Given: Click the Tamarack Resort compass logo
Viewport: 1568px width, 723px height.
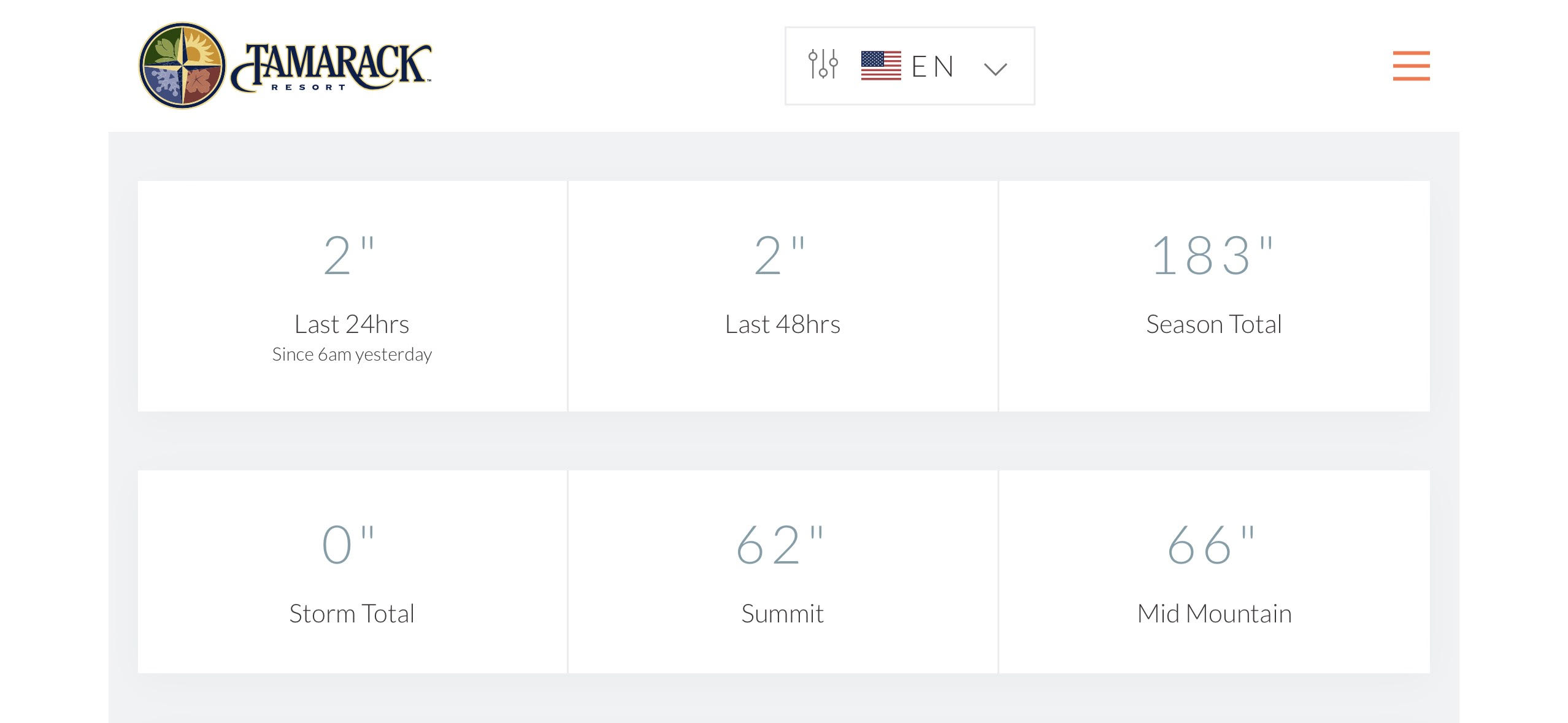Looking at the screenshot, I should coord(182,66).
